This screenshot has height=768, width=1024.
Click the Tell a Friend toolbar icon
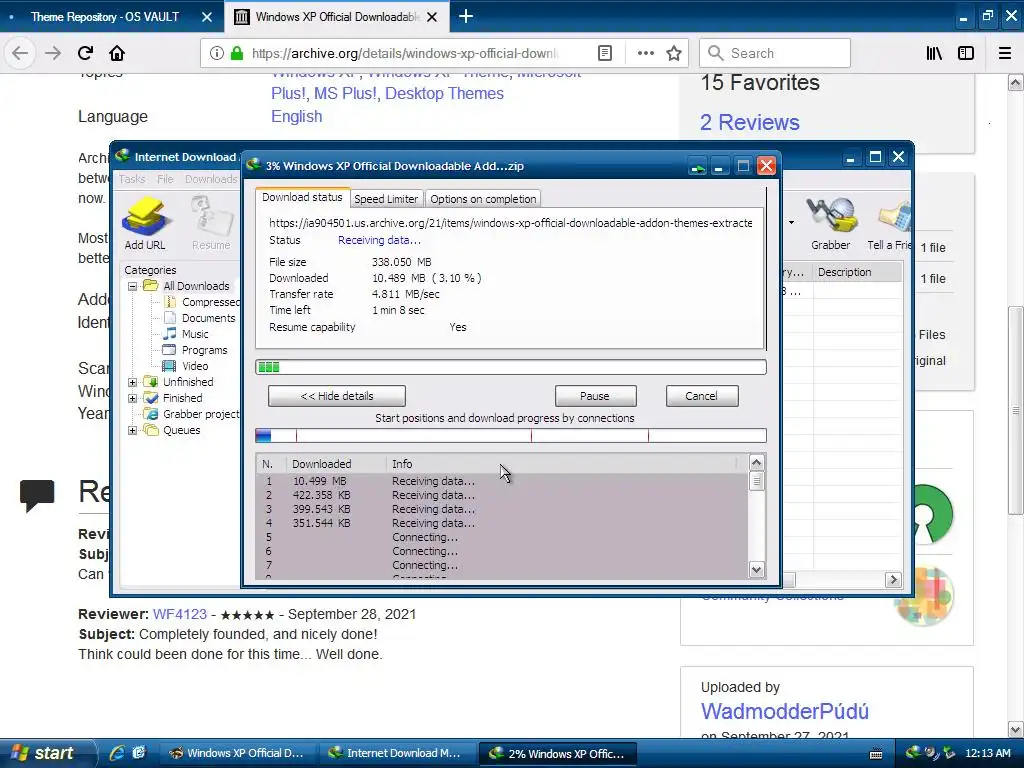[x=889, y=224]
